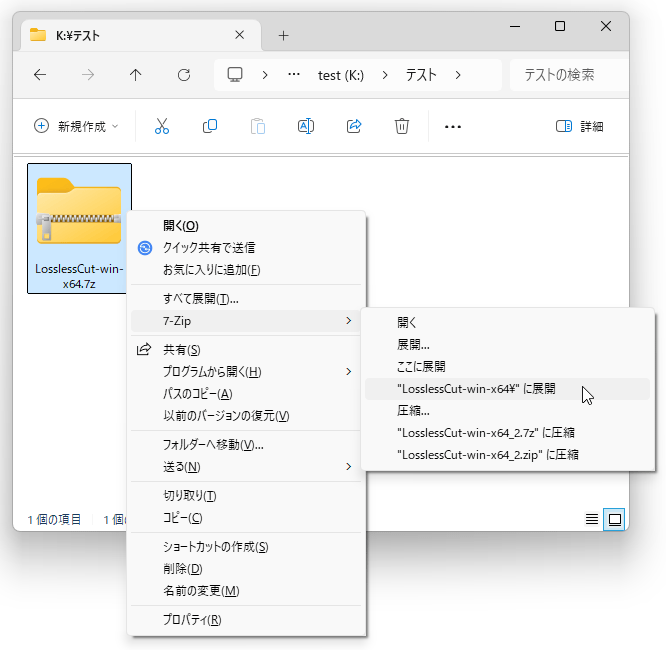
Task: Click the chevron after test (K:)
Action: tap(385, 75)
